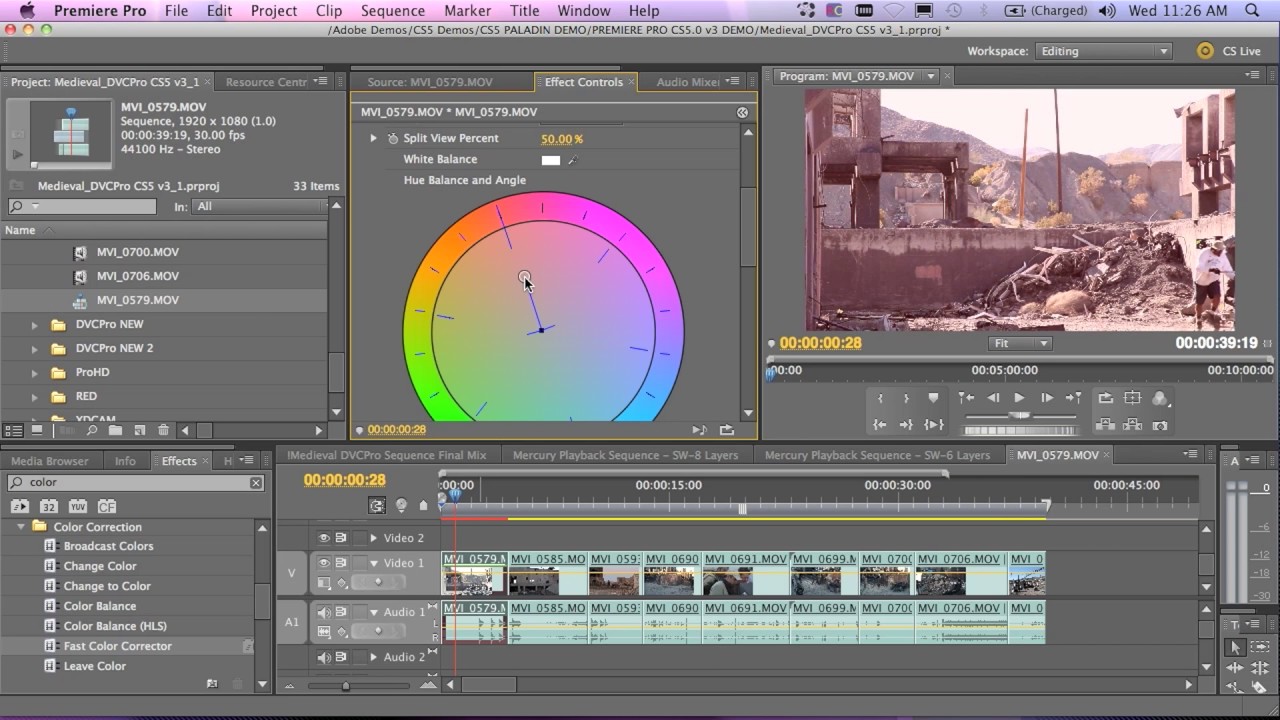
Task: Open the Workspace dropdown showing Editing
Action: (1103, 51)
